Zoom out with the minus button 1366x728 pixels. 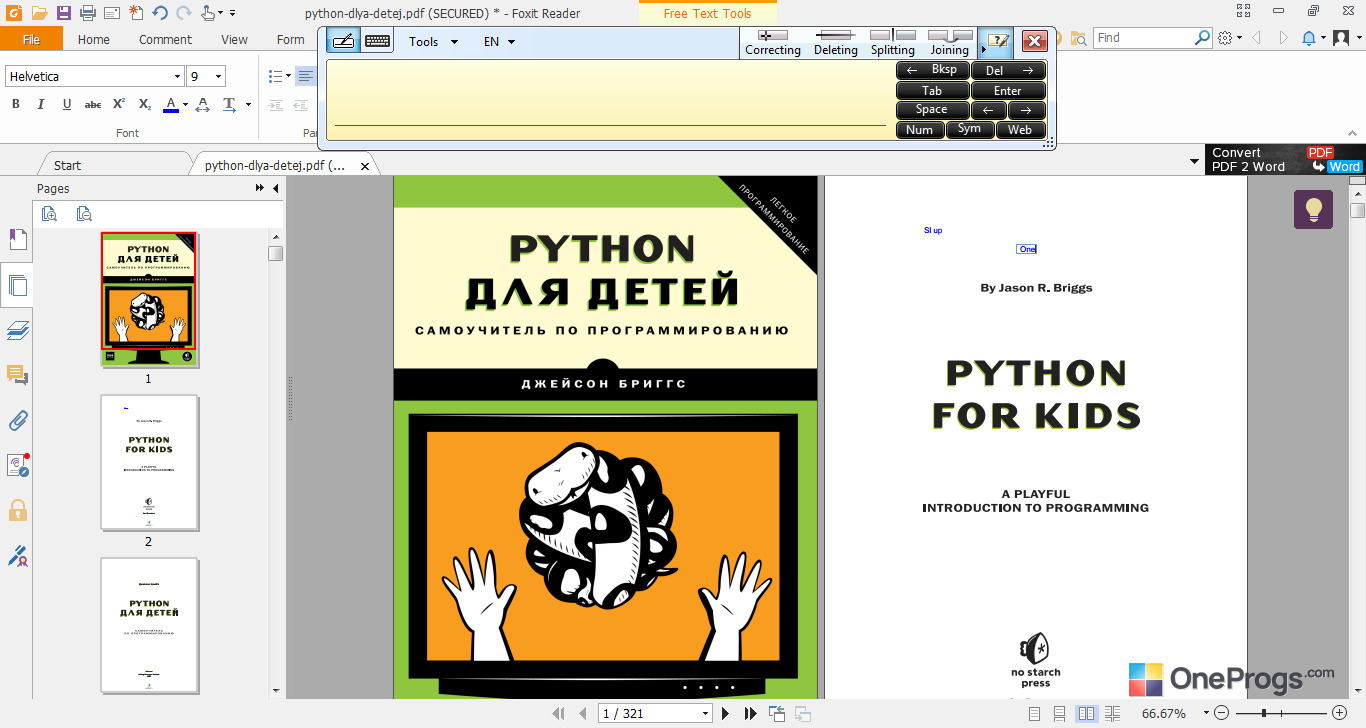click(x=1221, y=713)
